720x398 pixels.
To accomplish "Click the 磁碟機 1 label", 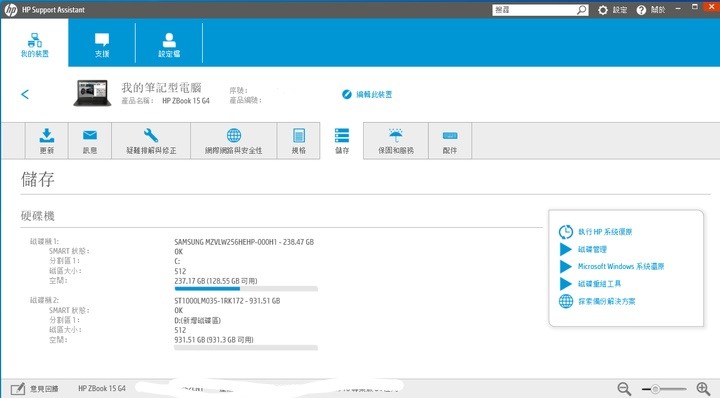I will 44,241.
